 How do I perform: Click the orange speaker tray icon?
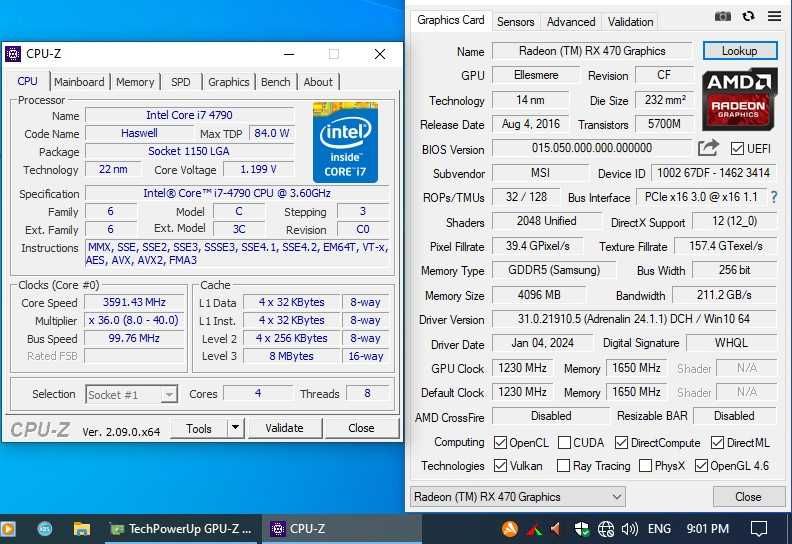(556, 529)
